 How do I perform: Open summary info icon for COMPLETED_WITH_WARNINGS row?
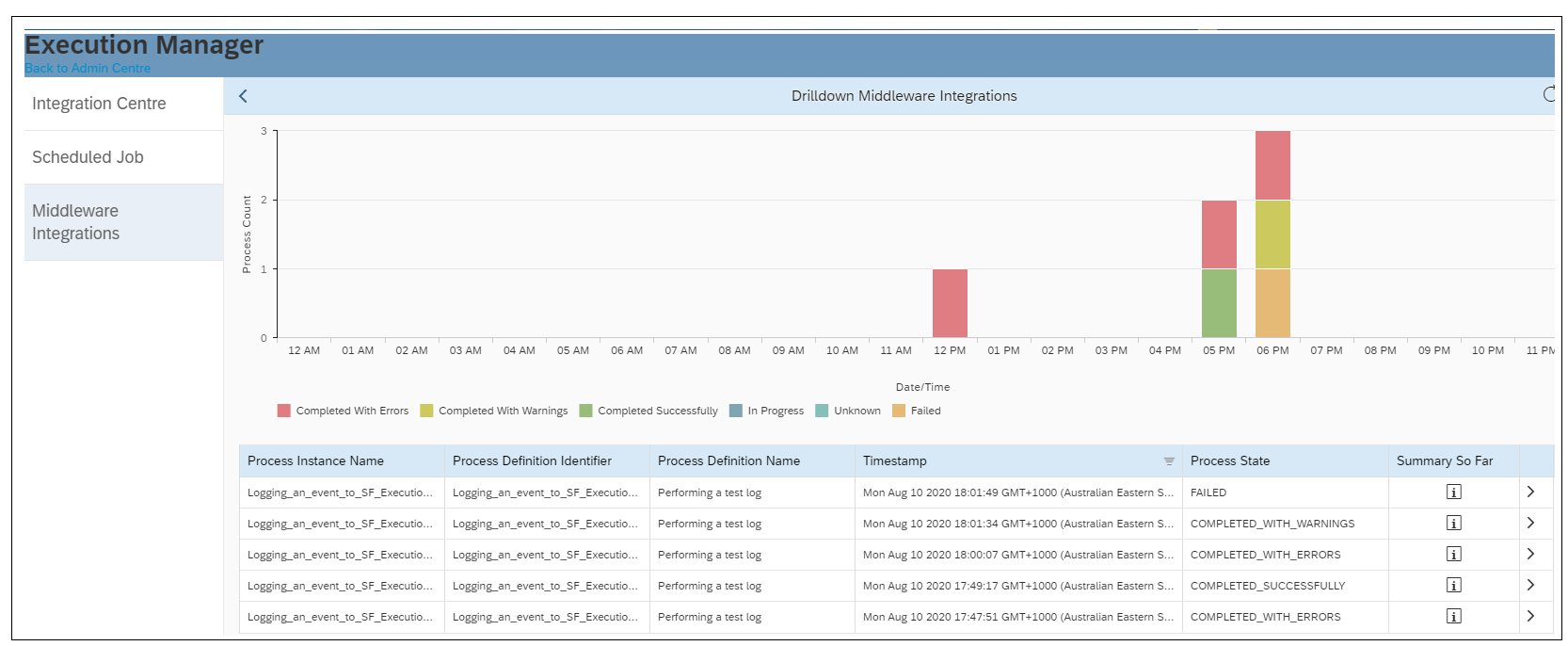1453,524
